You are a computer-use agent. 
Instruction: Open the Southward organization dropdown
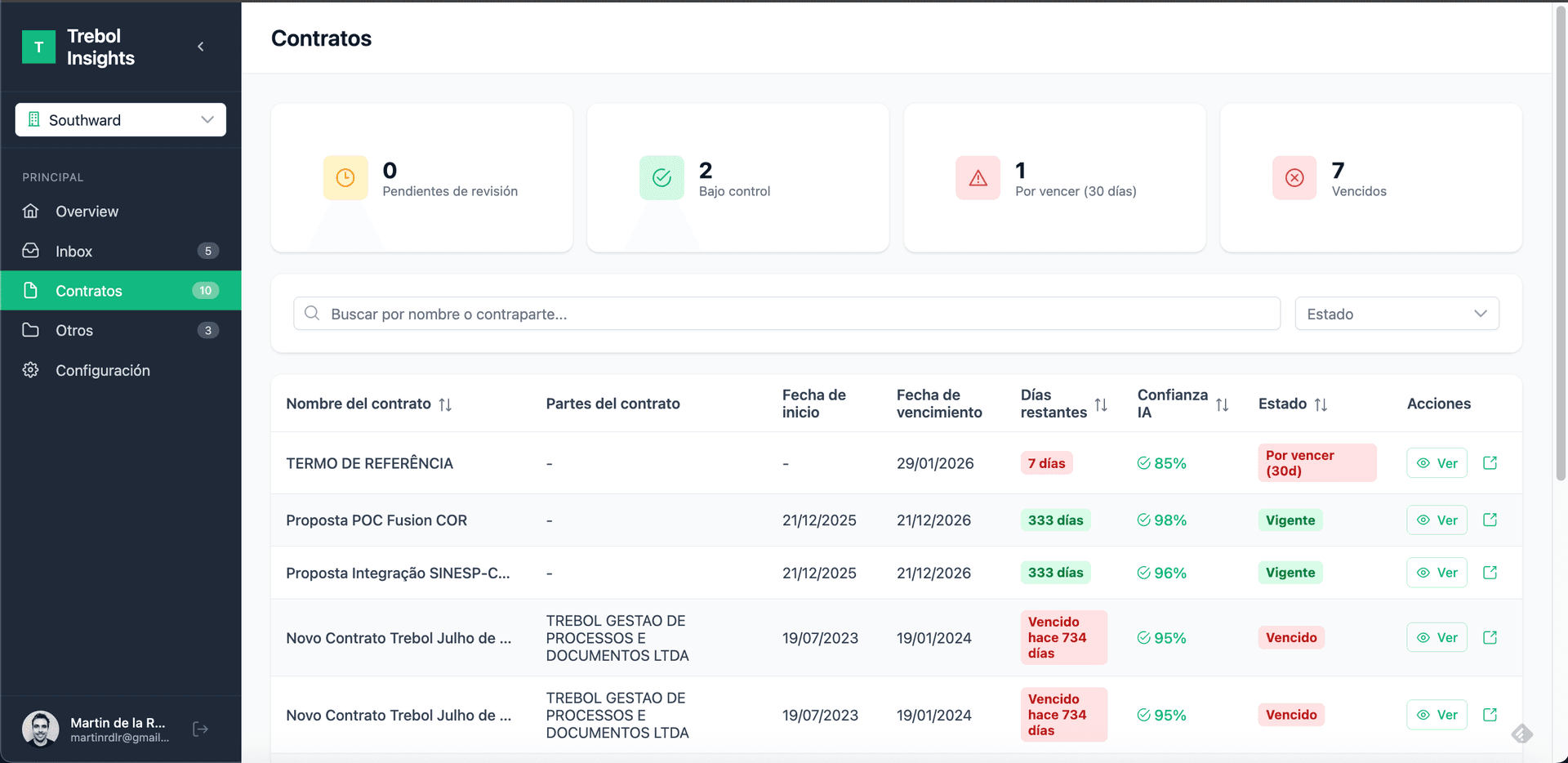point(121,120)
